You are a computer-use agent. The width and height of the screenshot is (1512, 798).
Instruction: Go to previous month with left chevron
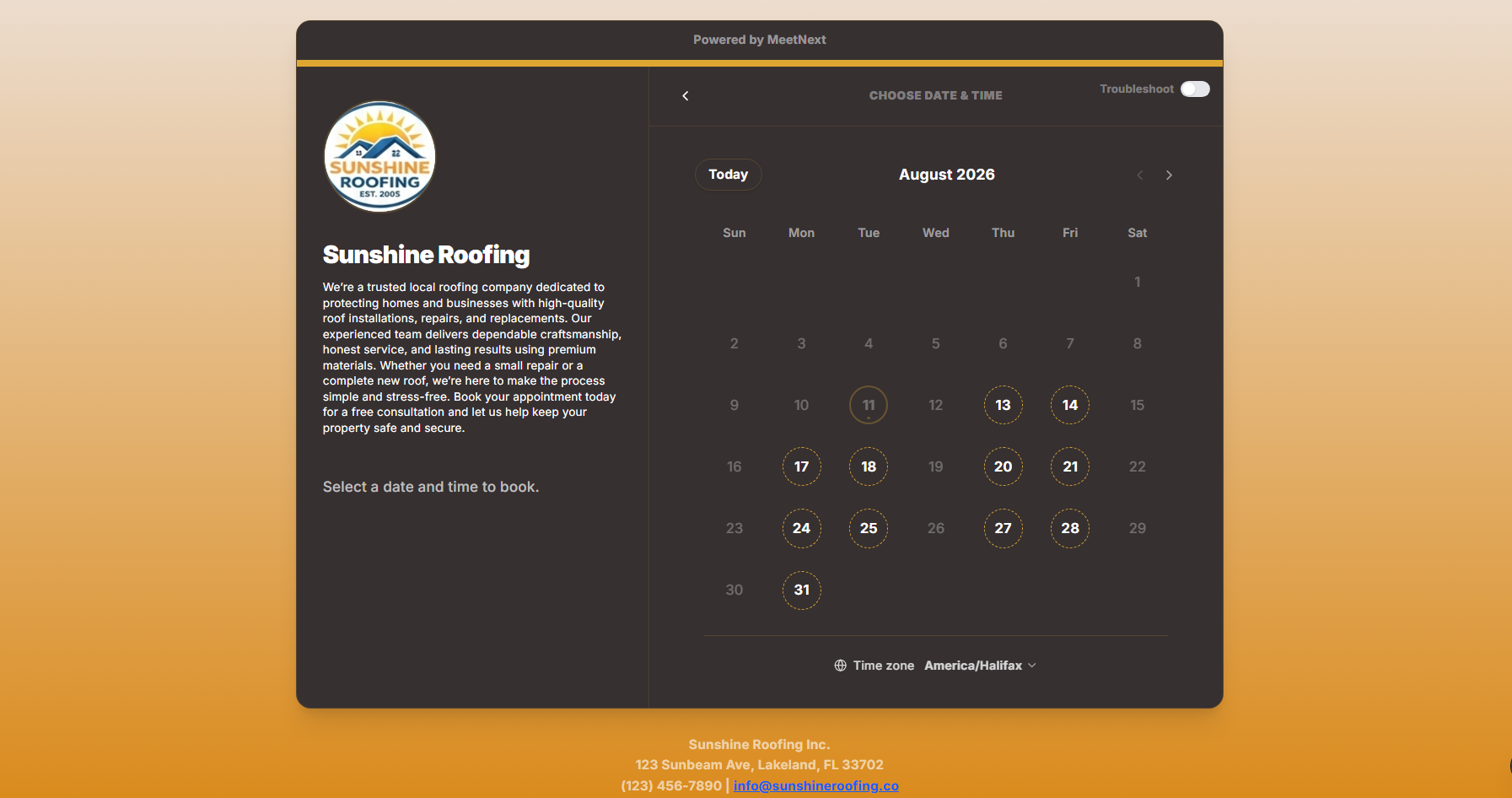pyautogui.click(x=1140, y=175)
